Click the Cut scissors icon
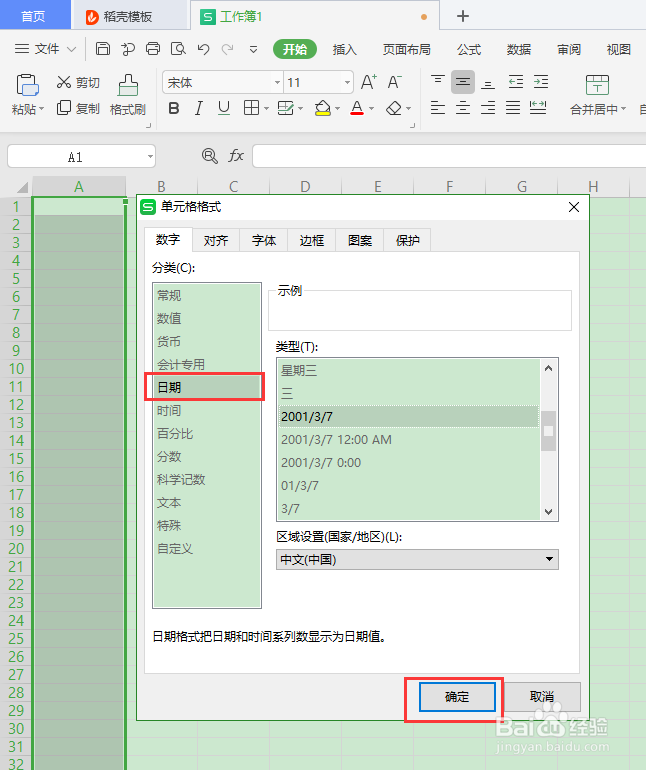This screenshot has width=646, height=770. coord(64,82)
